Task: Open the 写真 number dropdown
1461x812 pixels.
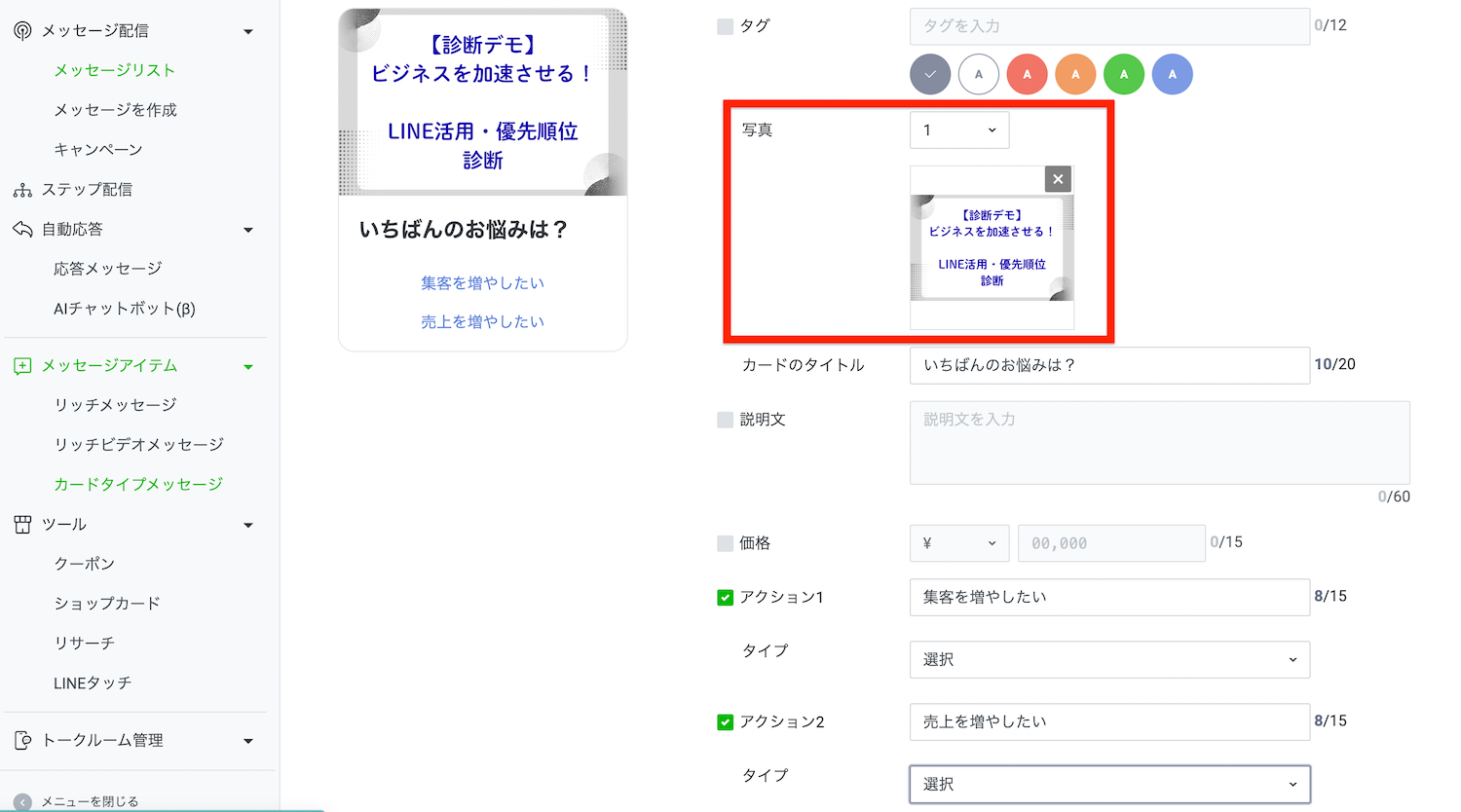Action: [x=958, y=130]
